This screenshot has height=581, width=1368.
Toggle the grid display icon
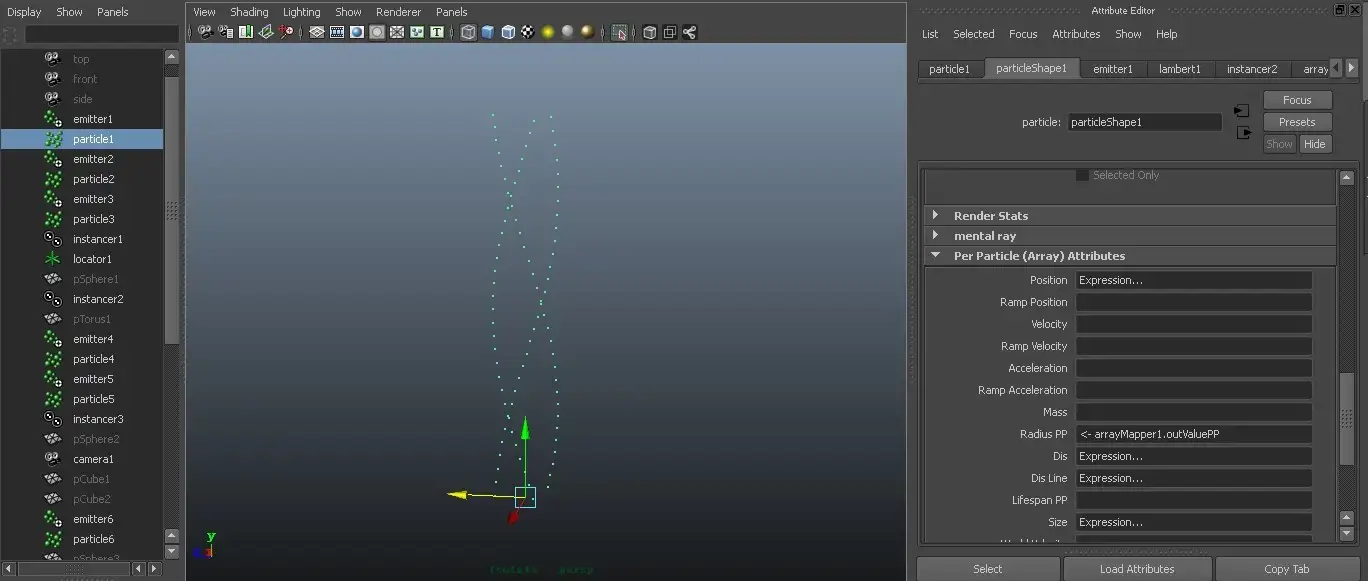(x=317, y=32)
